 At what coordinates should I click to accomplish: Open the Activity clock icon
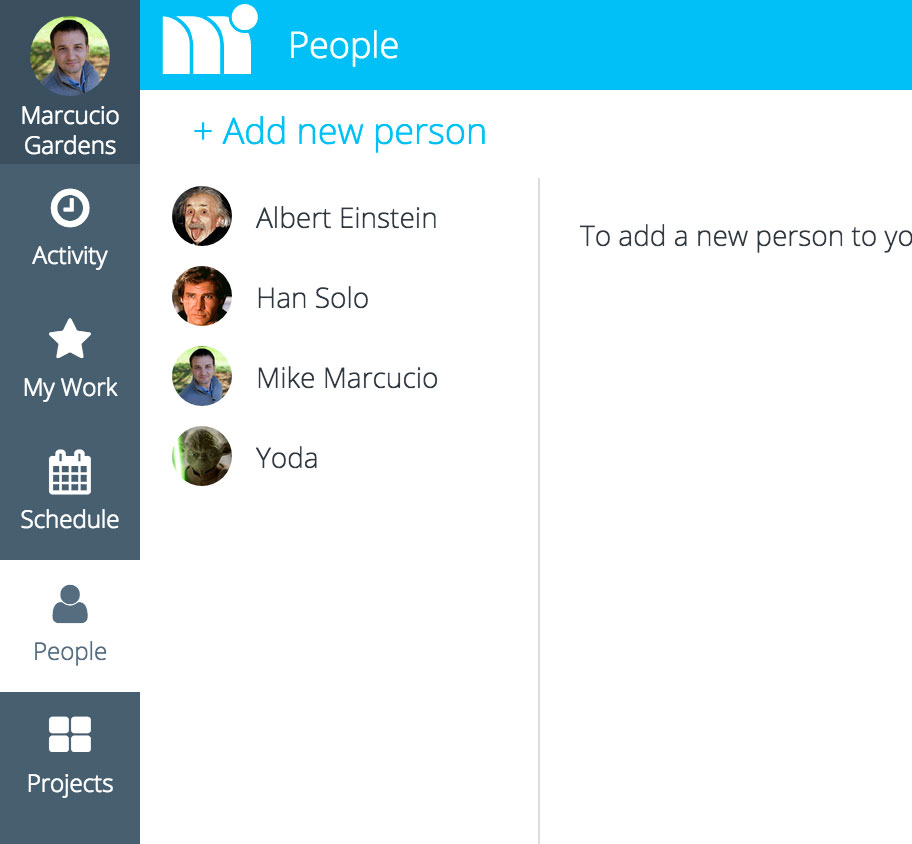(70, 208)
